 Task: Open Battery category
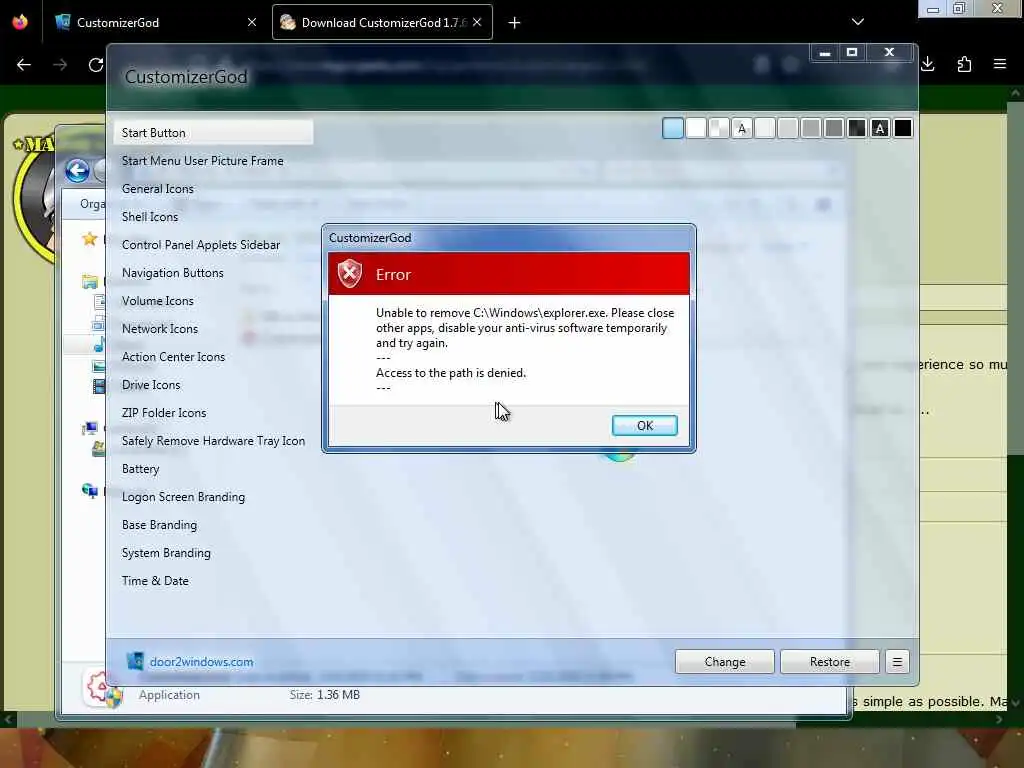tap(140, 470)
